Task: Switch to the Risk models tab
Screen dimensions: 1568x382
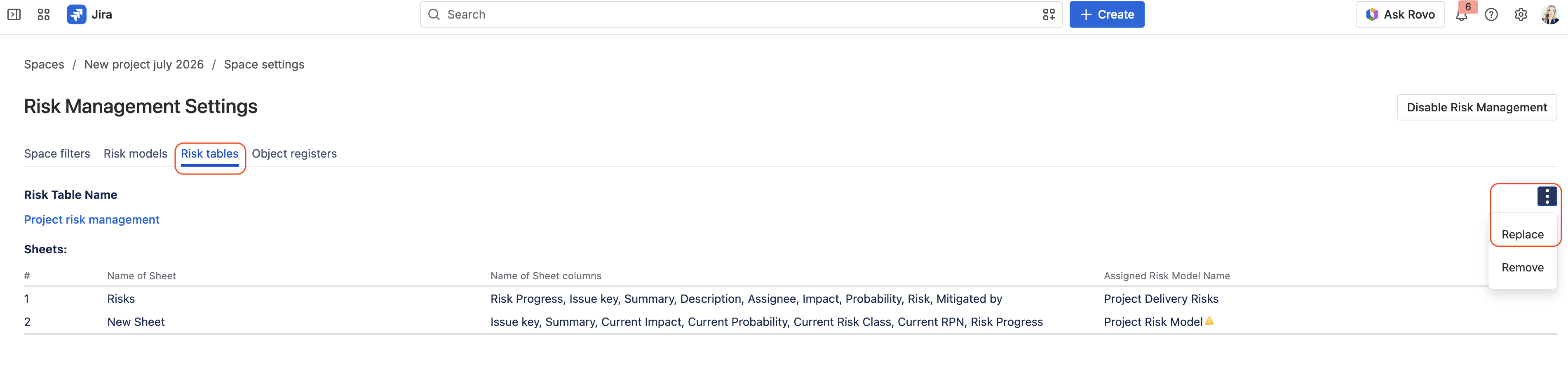Action: [x=135, y=153]
